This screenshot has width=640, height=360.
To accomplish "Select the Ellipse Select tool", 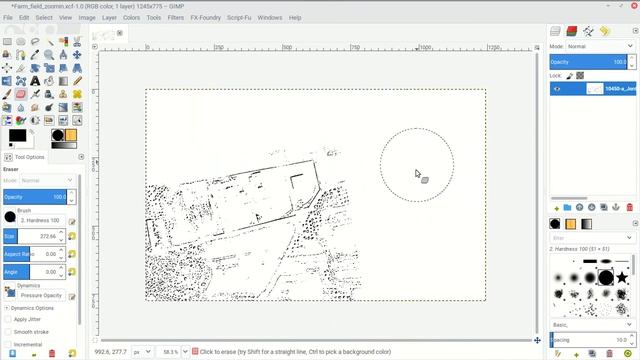I will click(21, 42).
